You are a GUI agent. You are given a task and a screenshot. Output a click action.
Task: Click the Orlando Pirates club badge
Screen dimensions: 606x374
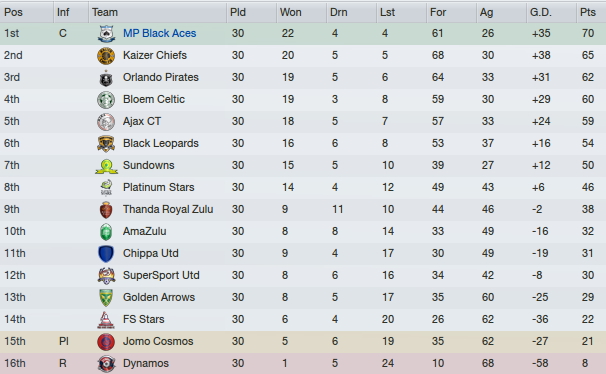tap(106, 78)
